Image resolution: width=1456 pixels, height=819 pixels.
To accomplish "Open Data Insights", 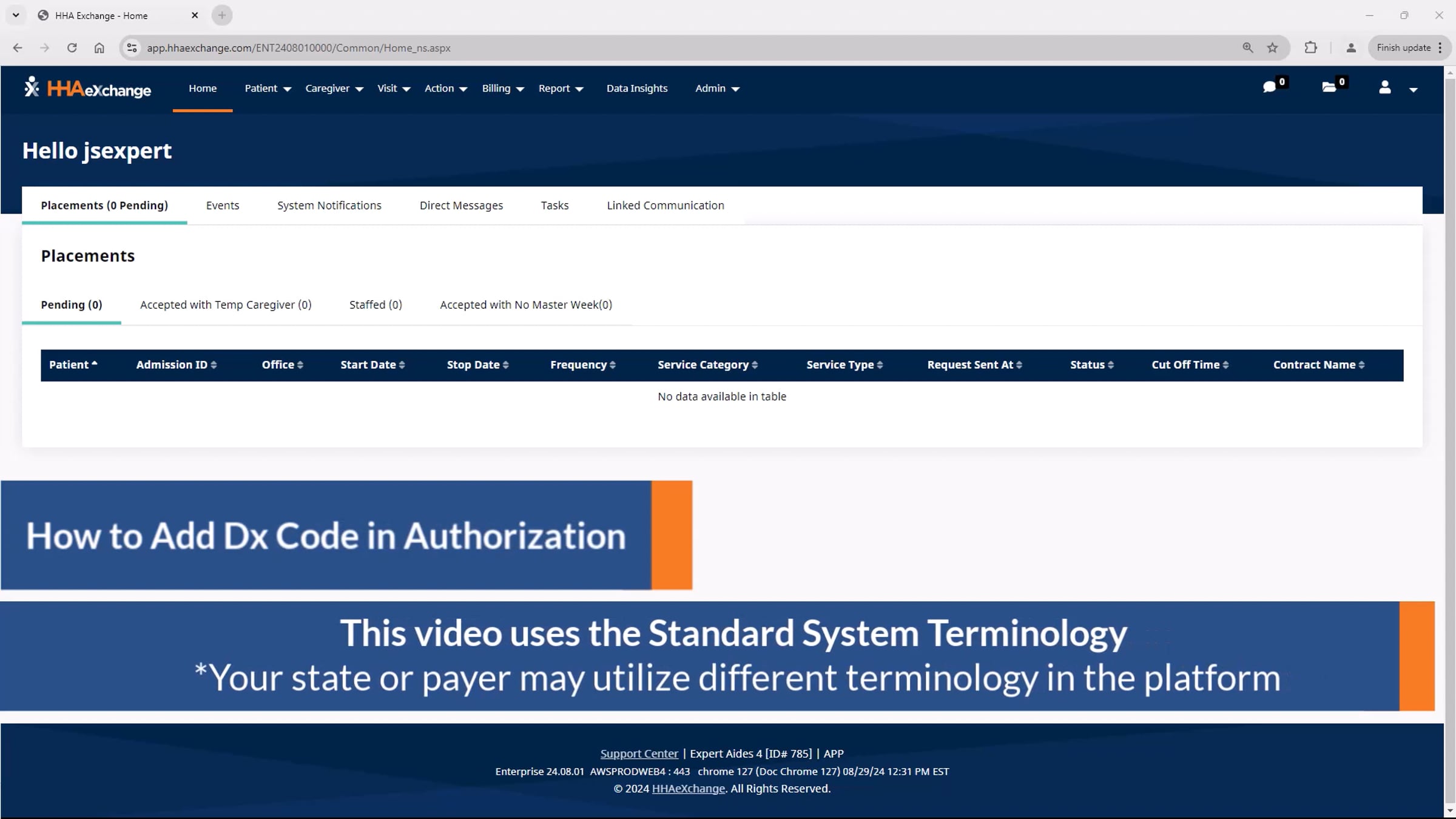I will (637, 89).
